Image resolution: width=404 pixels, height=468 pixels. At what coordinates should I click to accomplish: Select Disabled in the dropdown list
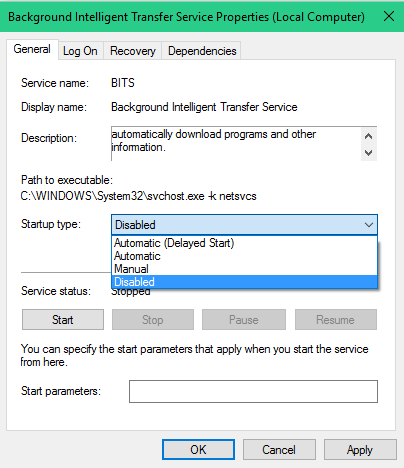click(x=244, y=282)
